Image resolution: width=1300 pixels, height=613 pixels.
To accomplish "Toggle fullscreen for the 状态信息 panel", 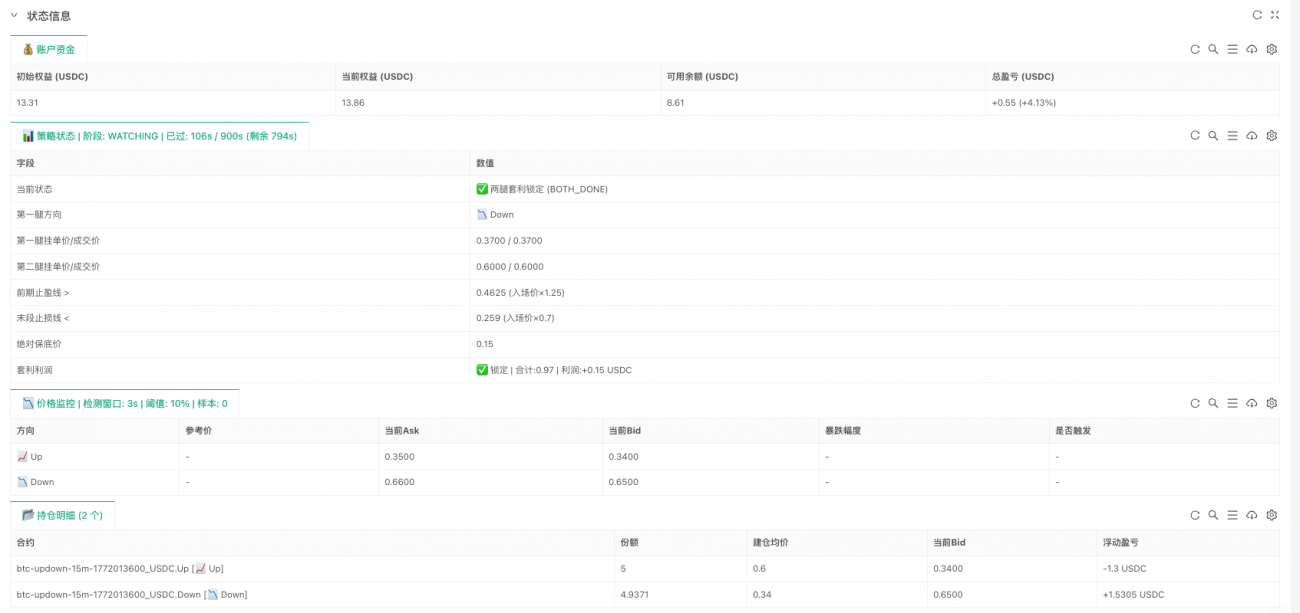I will 1275,15.
